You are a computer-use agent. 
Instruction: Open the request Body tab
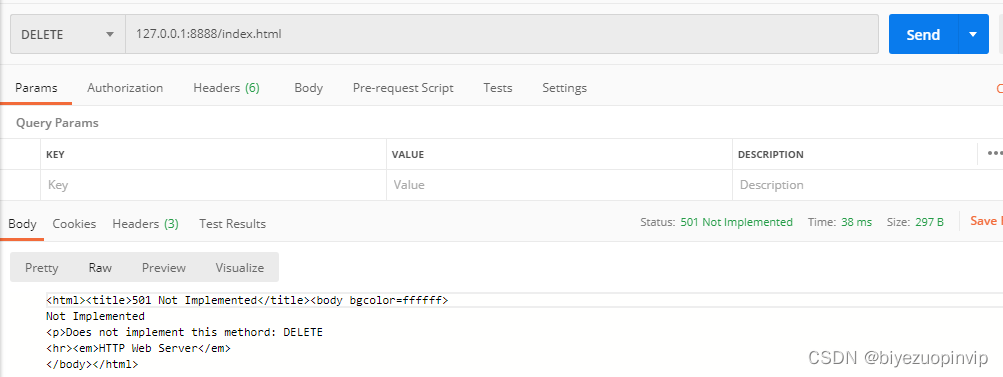[308, 88]
